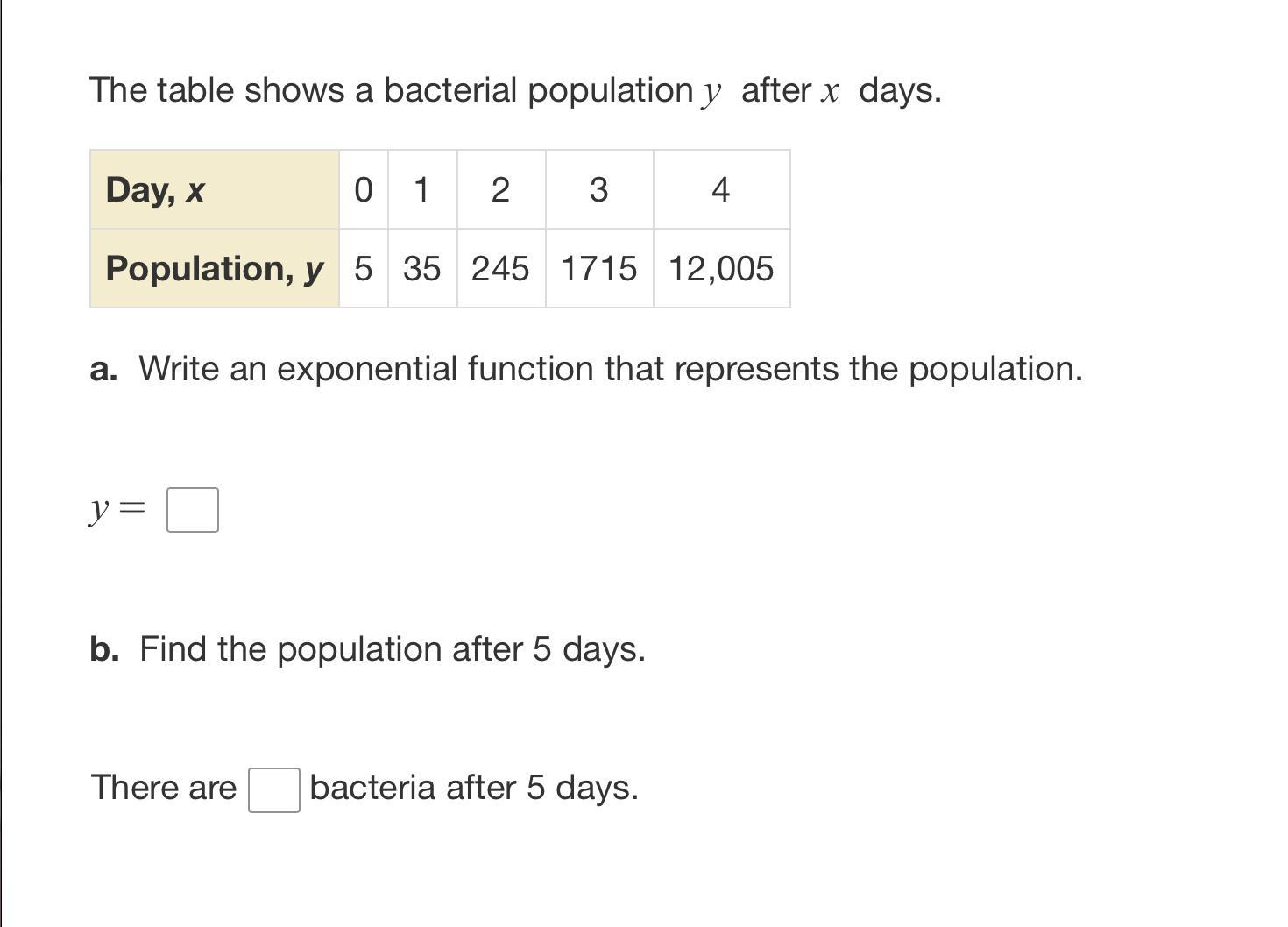
Task: Click the population value 5 cell
Action: pos(364,268)
